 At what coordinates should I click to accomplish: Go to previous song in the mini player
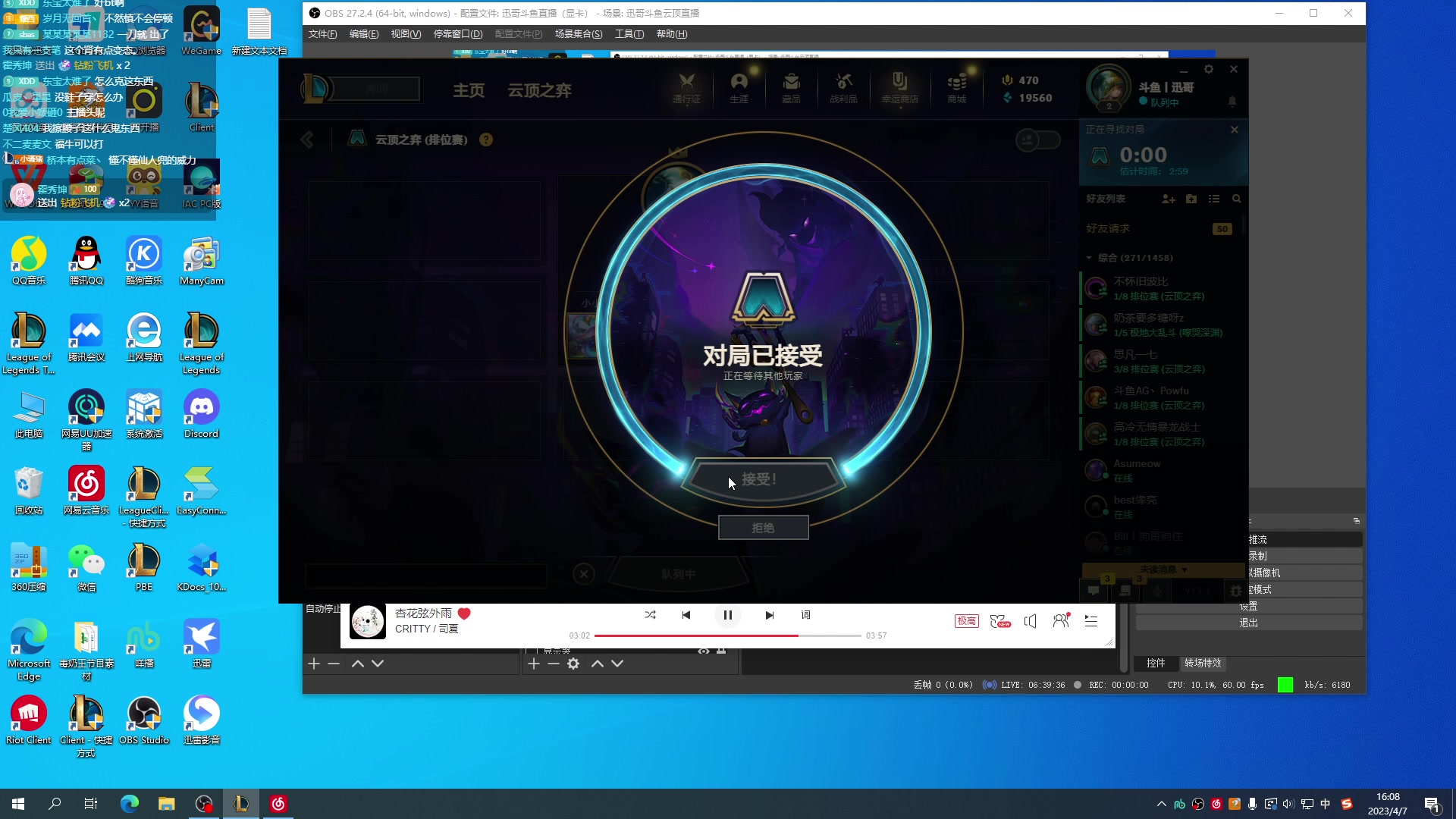coord(686,615)
